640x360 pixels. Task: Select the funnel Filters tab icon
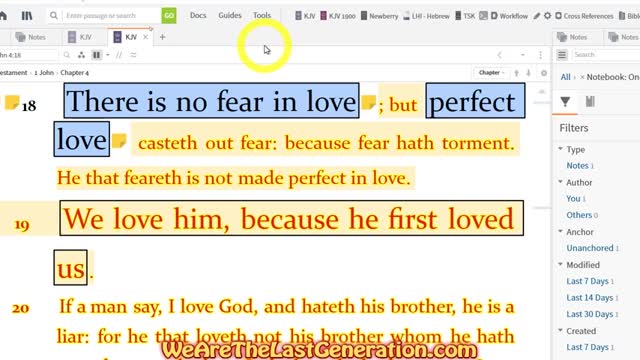[565, 101]
